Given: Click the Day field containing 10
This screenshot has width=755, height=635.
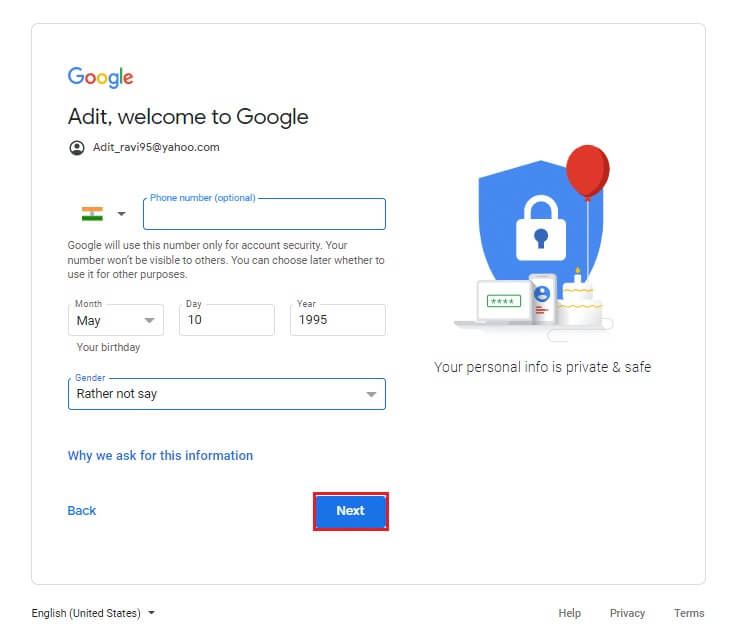Looking at the screenshot, I should [x=226, y=320].
